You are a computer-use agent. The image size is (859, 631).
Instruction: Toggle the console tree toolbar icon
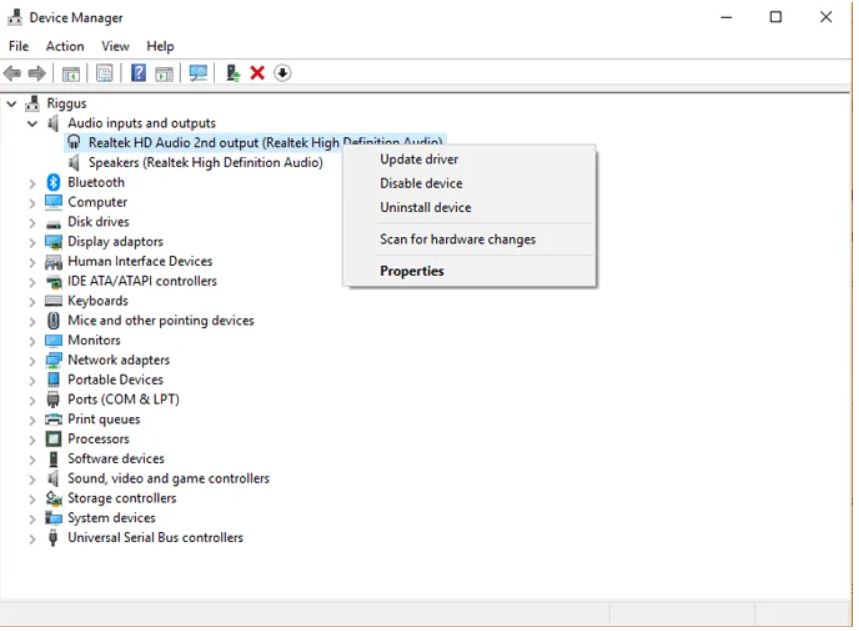(71, 73)
